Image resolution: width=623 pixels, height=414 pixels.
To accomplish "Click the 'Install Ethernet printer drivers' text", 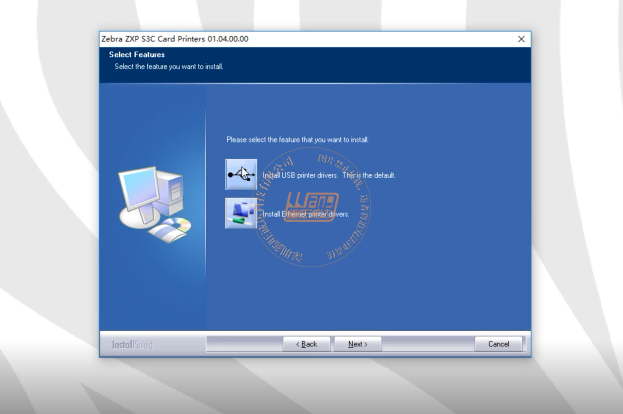I will (x=306, y=214).
